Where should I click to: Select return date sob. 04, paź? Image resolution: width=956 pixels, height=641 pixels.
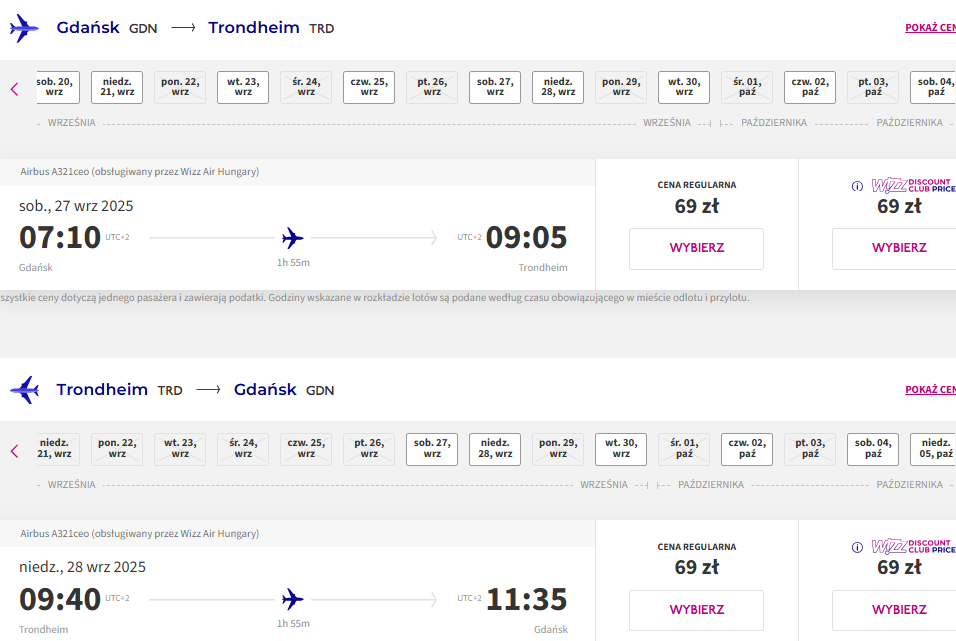(x=873, y=449)
